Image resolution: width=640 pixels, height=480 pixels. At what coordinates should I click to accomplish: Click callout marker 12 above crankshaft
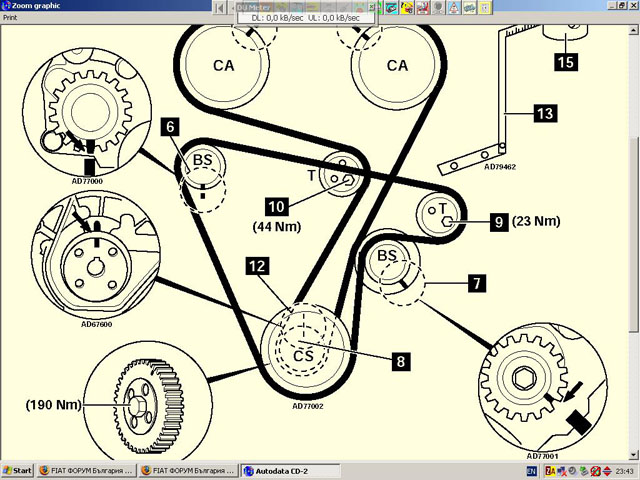[x=258, y=266]
